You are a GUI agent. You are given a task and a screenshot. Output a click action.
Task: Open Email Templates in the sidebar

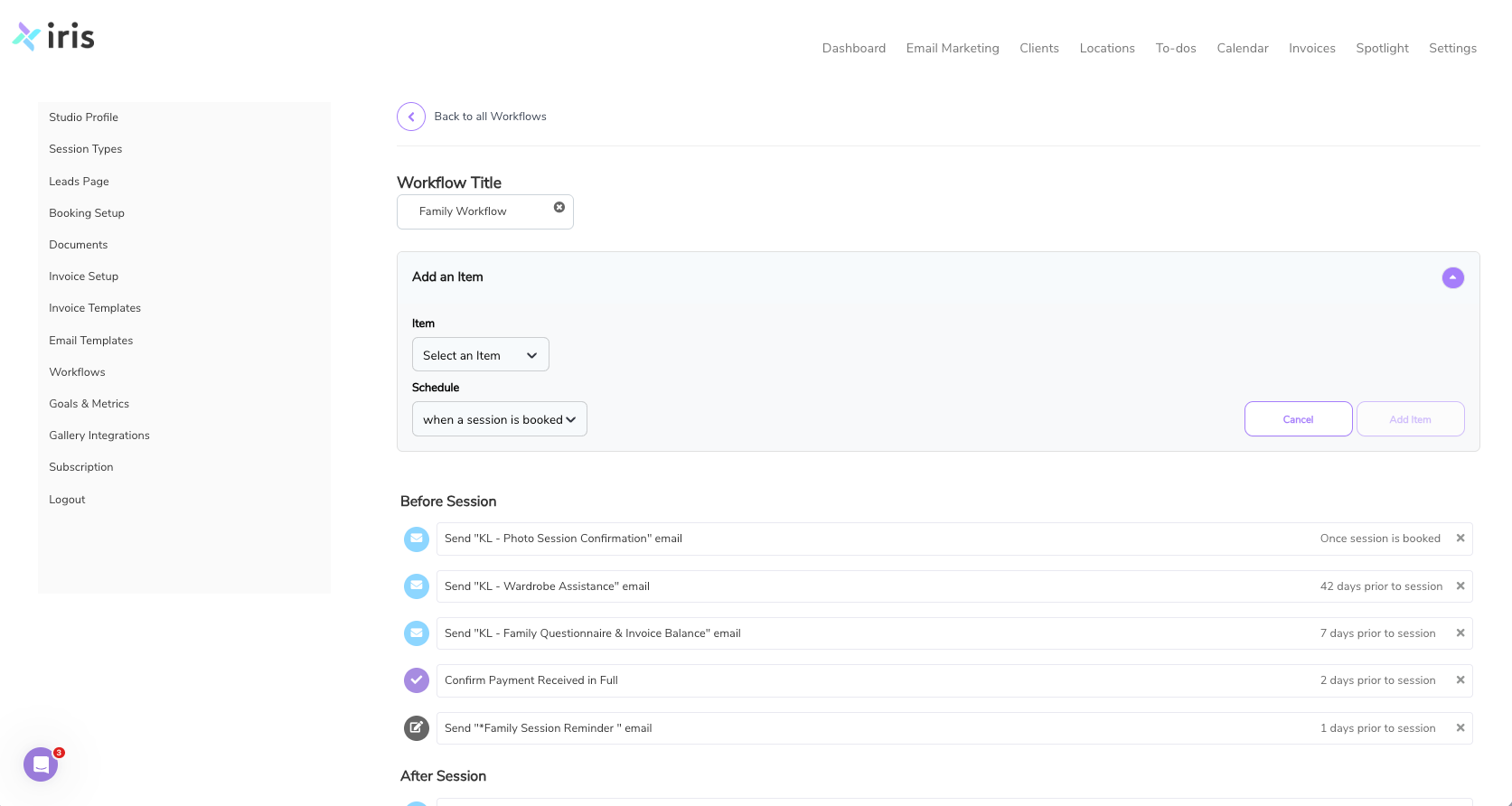point(91,341)
